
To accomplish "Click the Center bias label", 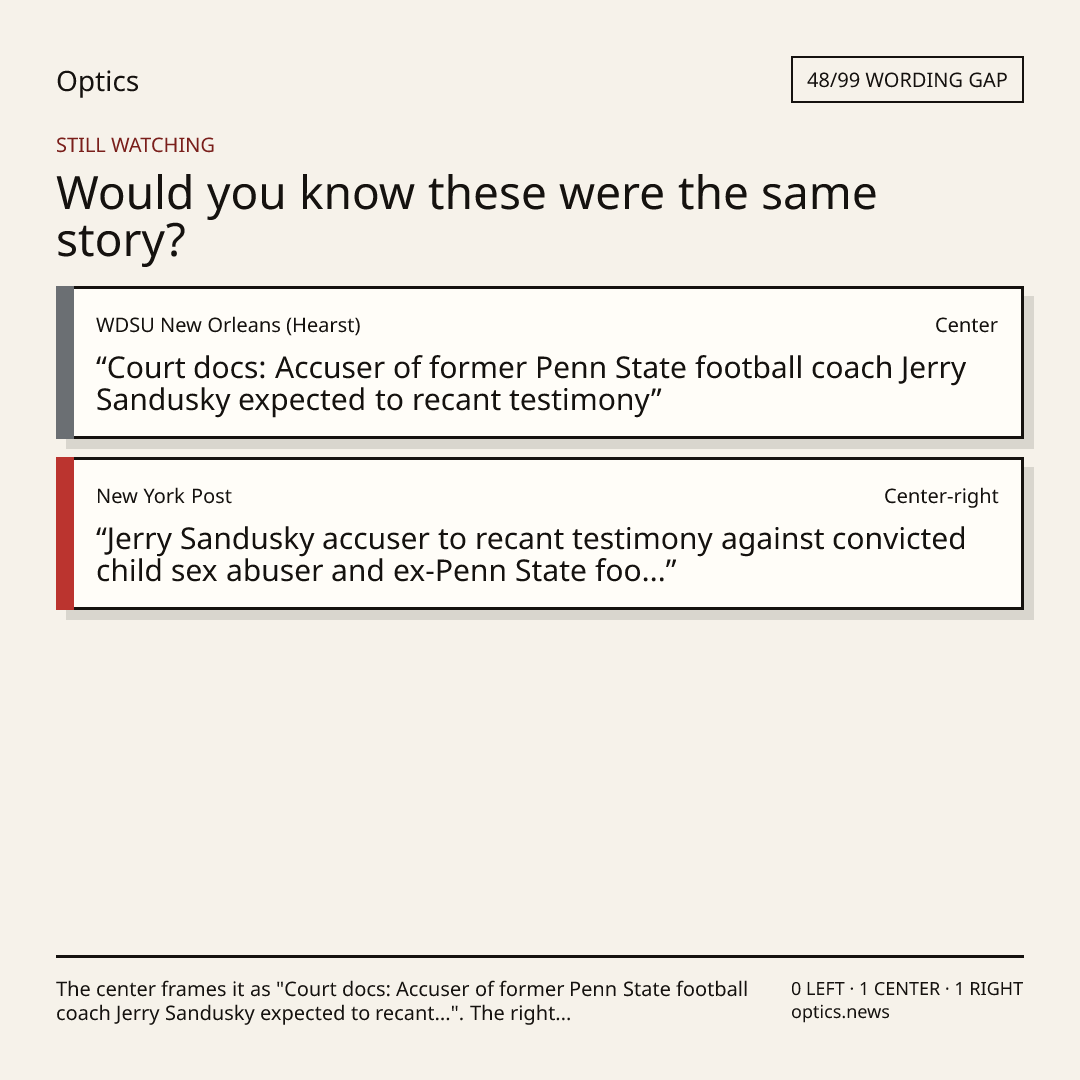I will click(x=966, y=325).
